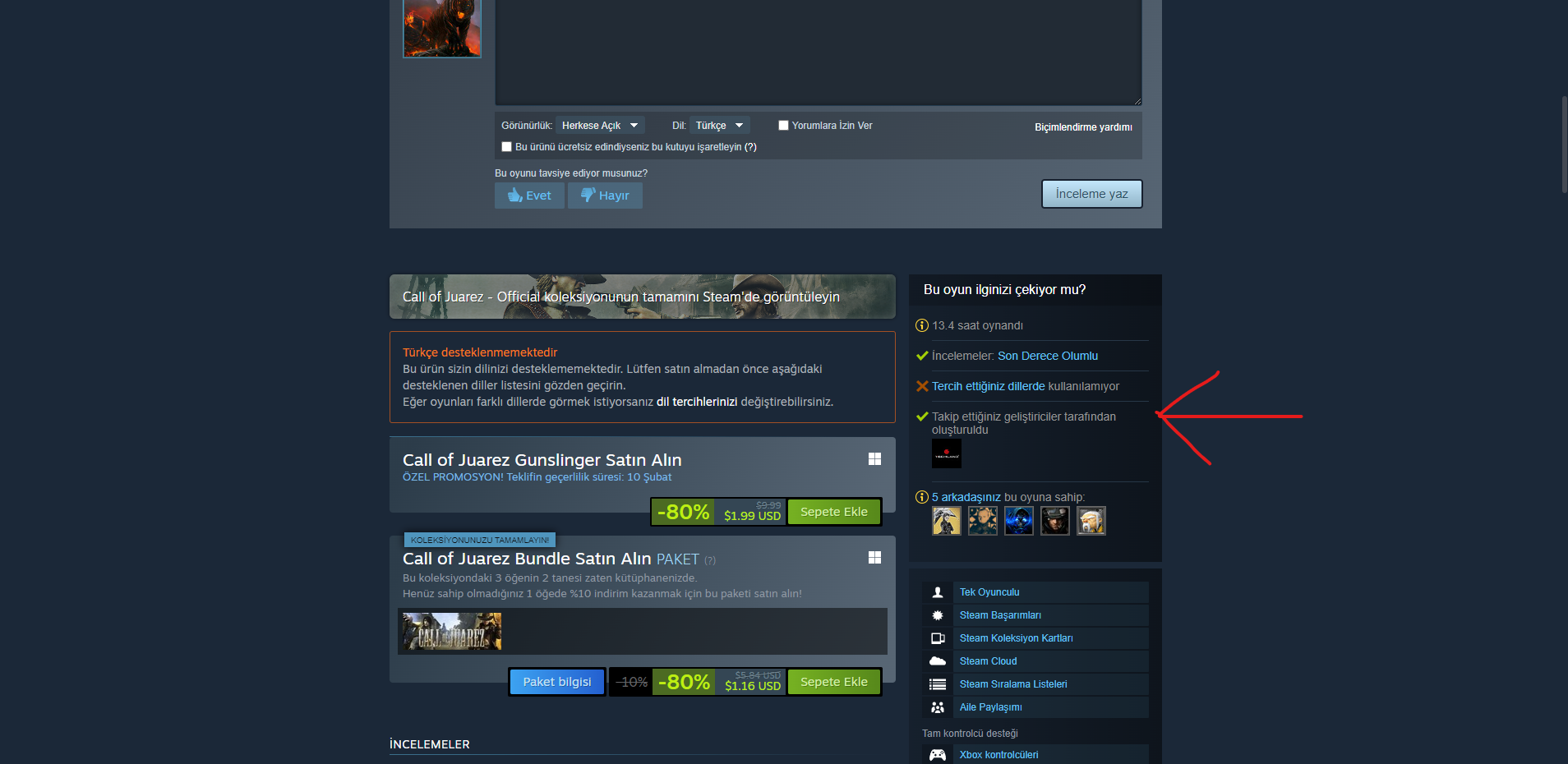Click the green check icon beside İncelemeler

(922, 356)
